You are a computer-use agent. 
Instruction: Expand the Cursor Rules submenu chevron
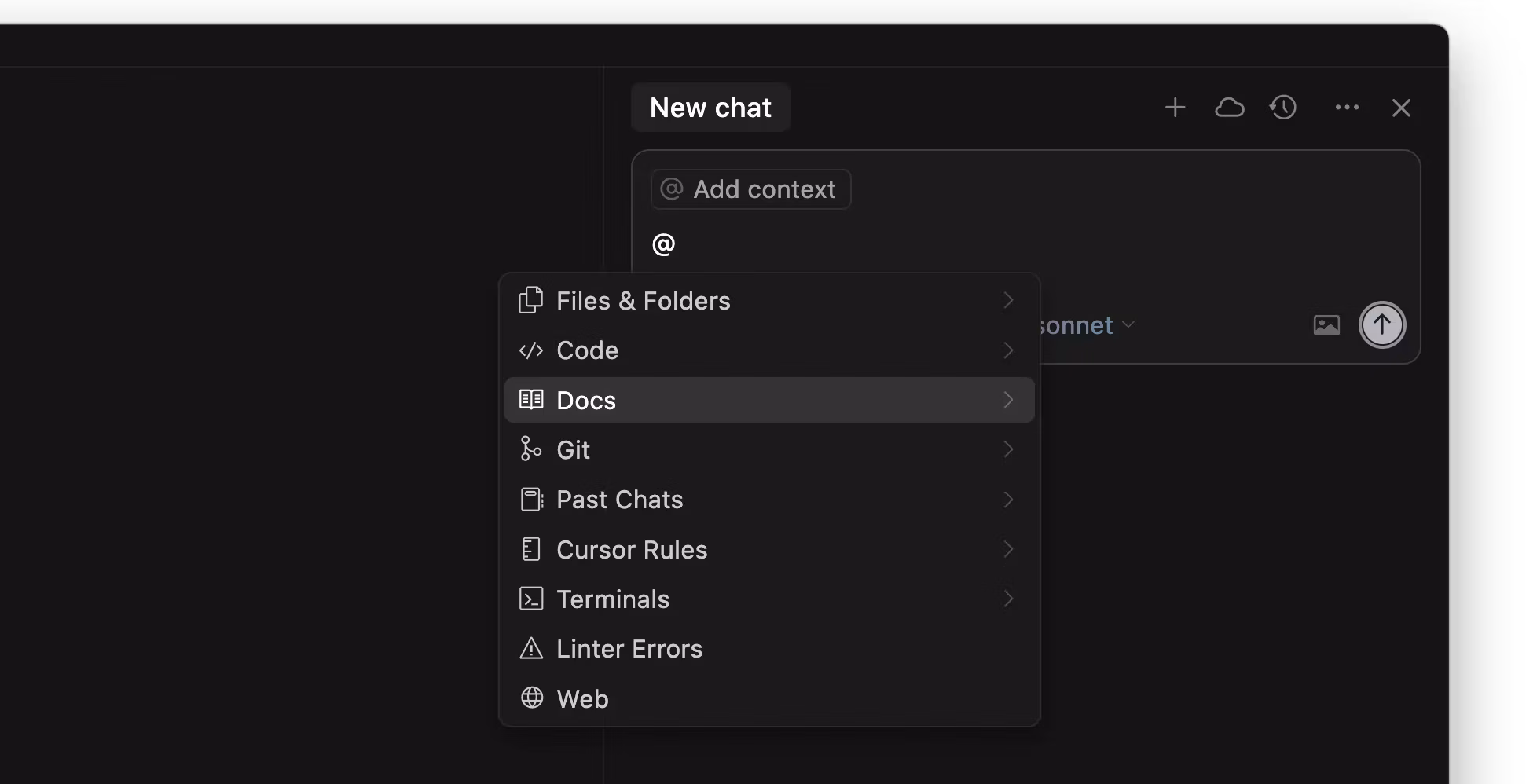(1008, 549)
